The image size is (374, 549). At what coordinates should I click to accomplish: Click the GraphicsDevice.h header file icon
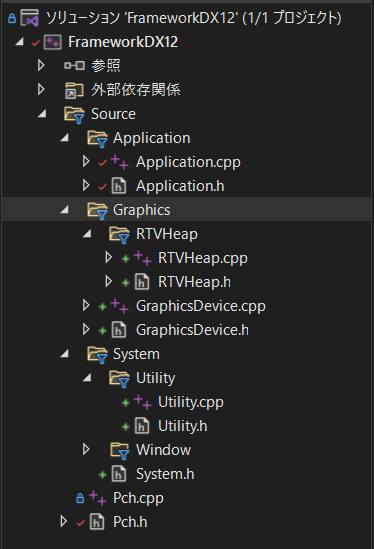119,330
